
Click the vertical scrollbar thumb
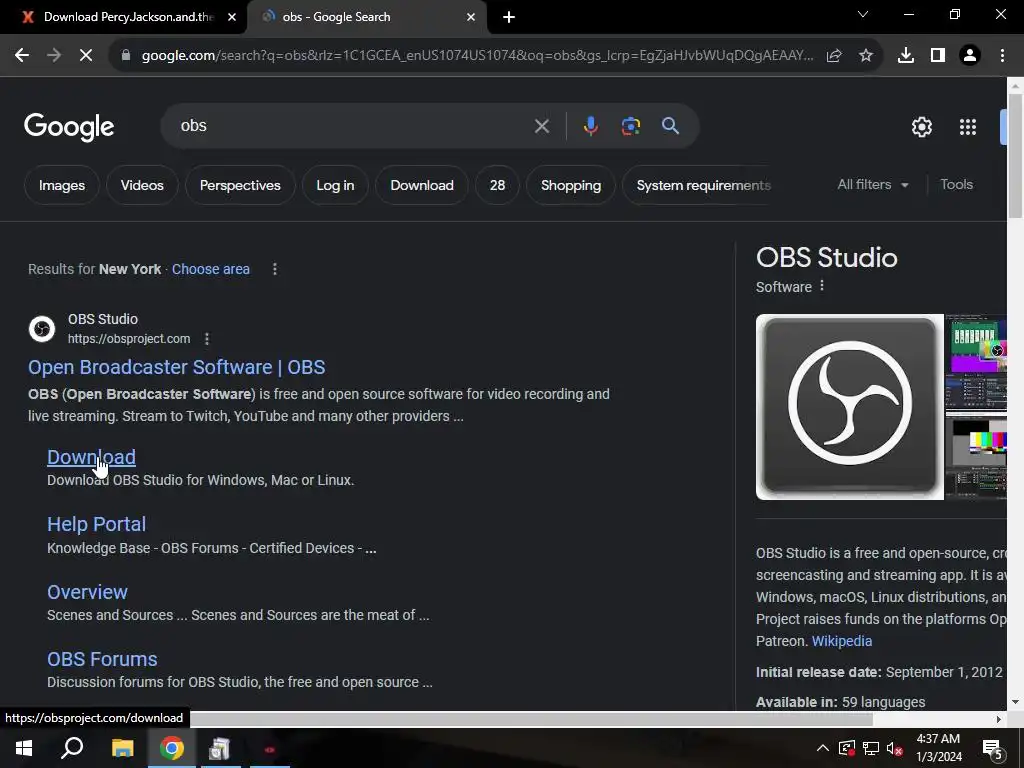1015,155
